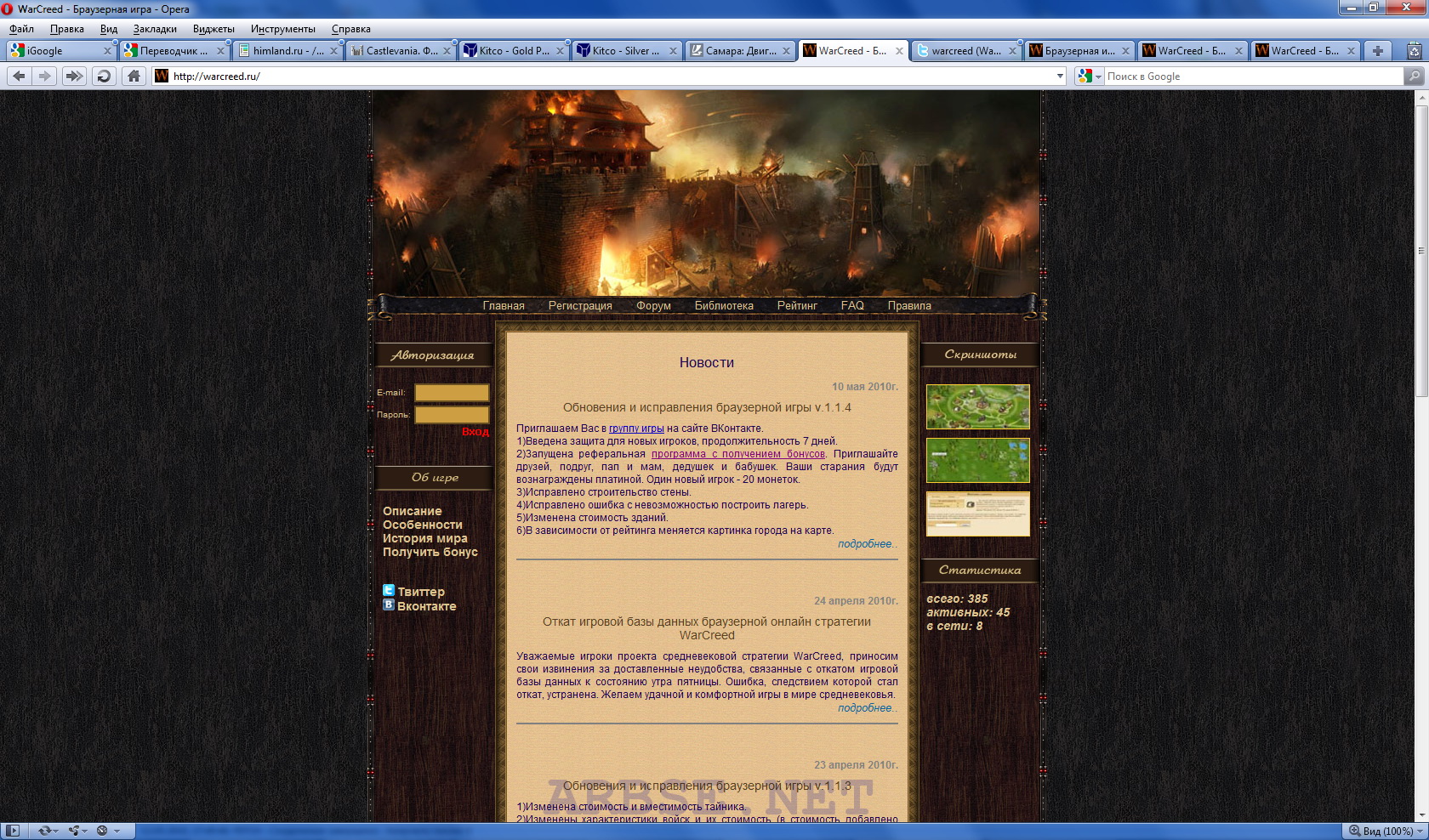Open the second green map screenshot thumbnail

coord(978,460)
